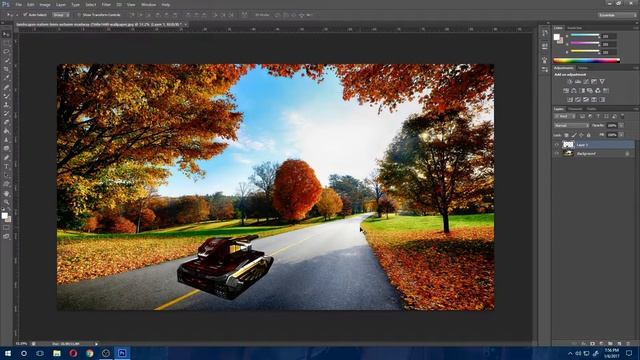The height and width of the screenshot is (360, 640).
Task: Open the File menu
Action: point(18,4)
